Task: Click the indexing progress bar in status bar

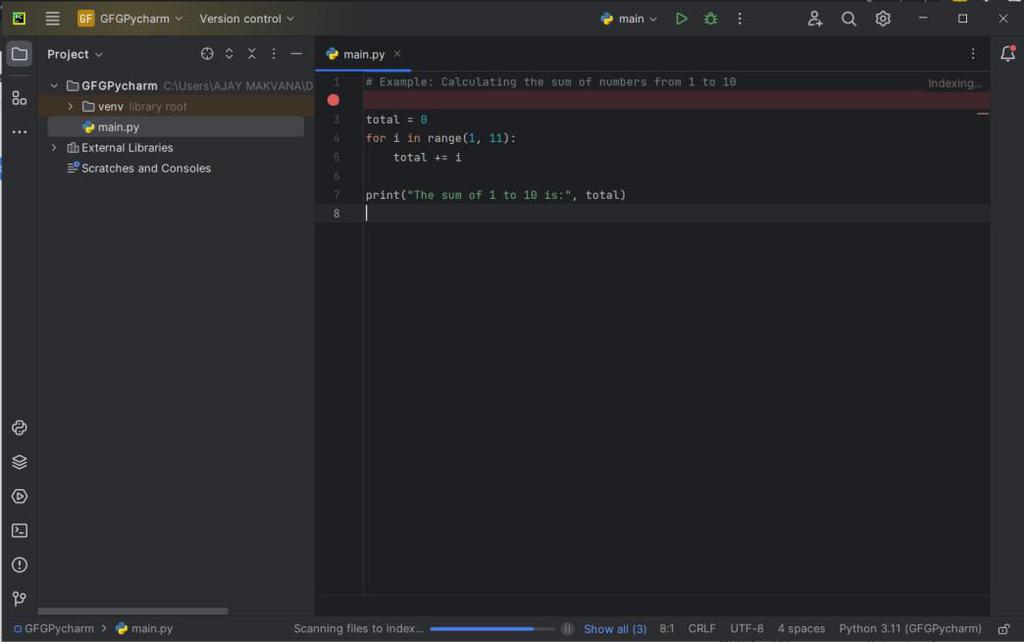Action: coord(491,629)
